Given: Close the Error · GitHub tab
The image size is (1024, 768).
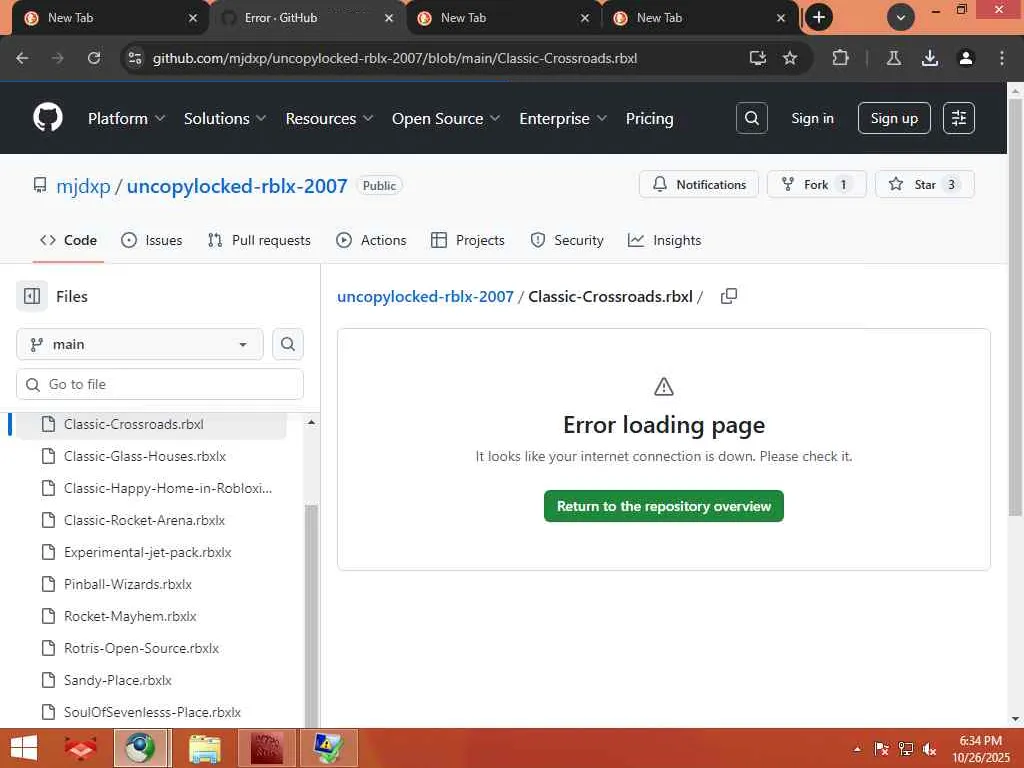Looking at the screenshot, I should [389, 18].
